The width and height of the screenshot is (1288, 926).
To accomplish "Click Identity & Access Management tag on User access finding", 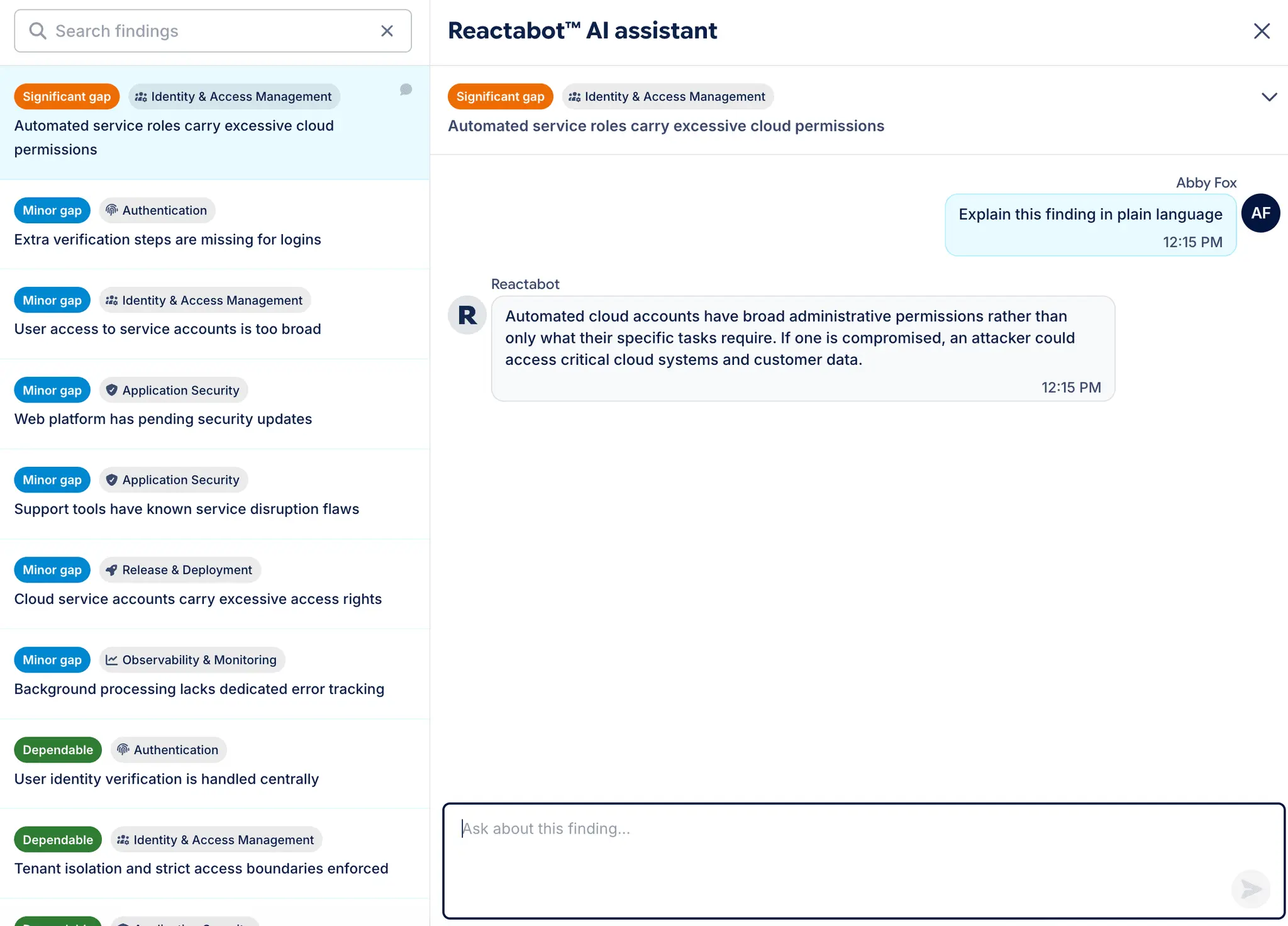I will (205, 300).
